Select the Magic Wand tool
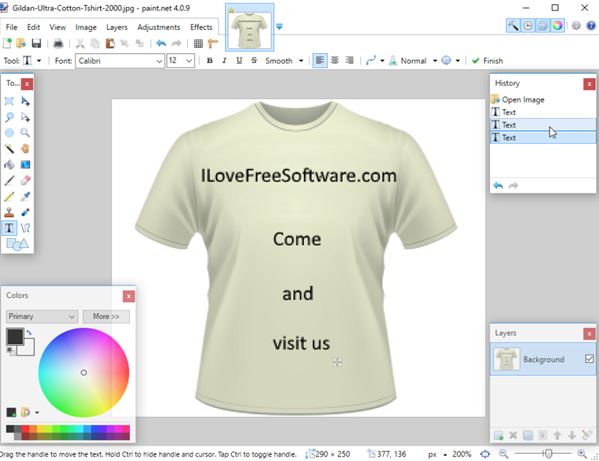 click(9, 149)
